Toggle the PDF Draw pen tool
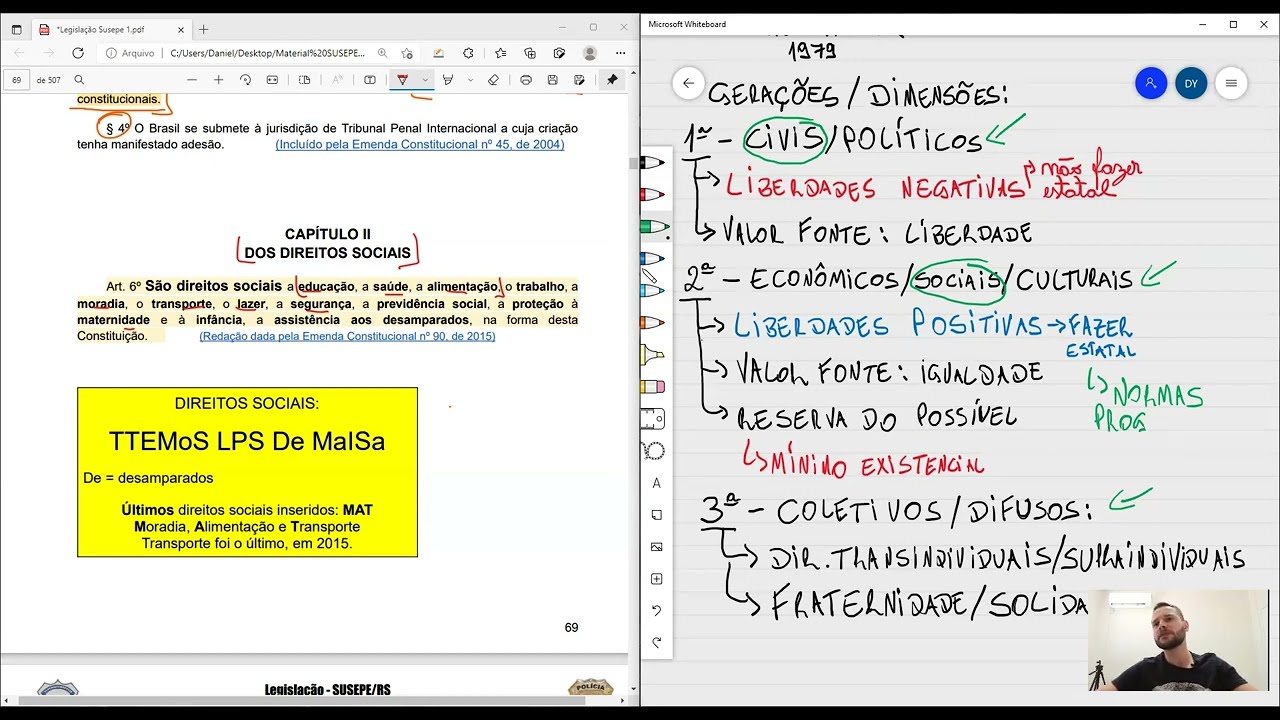 (x=403, y=80)
